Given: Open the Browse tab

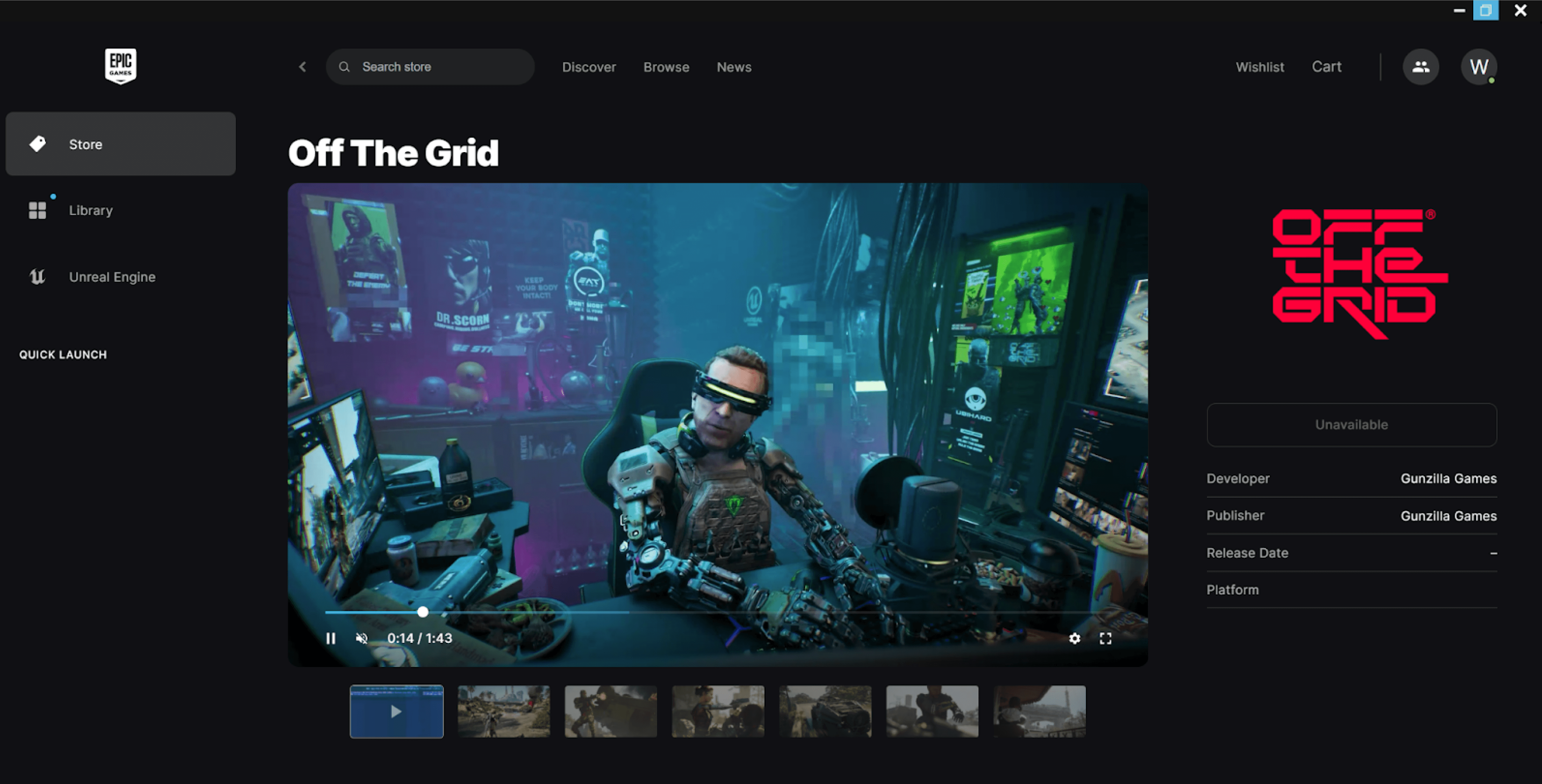Looking at the screenshot, I should click(666, 67).
